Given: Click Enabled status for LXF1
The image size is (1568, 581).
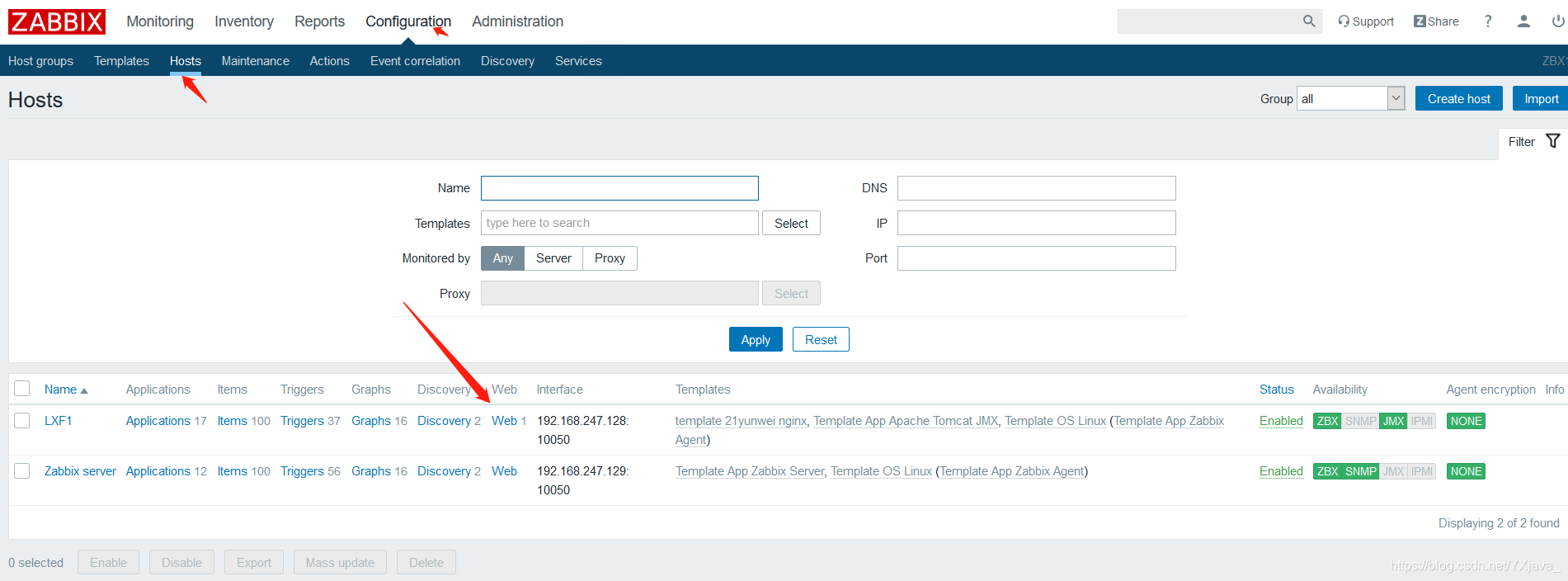Looking at the screenshot, I should [x=1281, y=421].
